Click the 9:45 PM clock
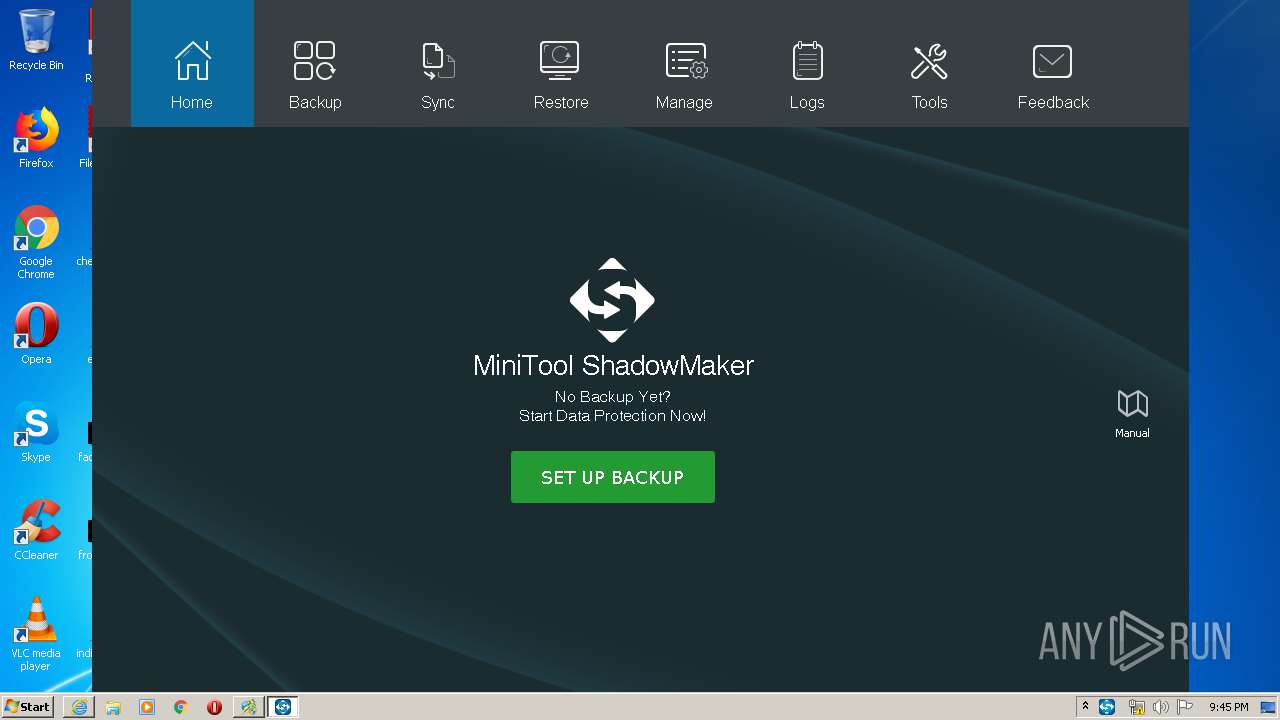Viewport: 1280px width, 720px height. pyautogui.click(x=1228, y=707)
